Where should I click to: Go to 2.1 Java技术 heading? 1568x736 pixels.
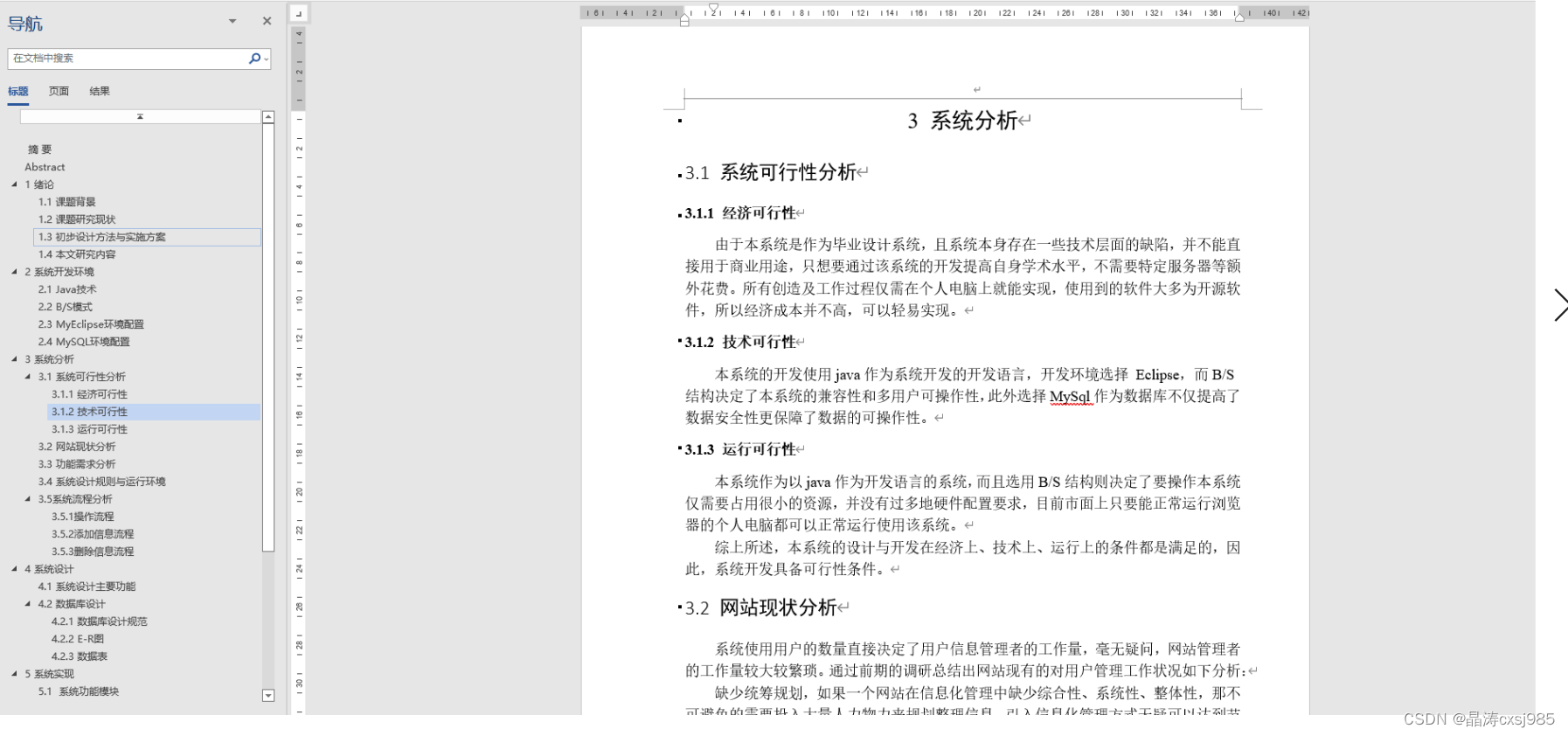pyautogui.click(x=67, y=289)
